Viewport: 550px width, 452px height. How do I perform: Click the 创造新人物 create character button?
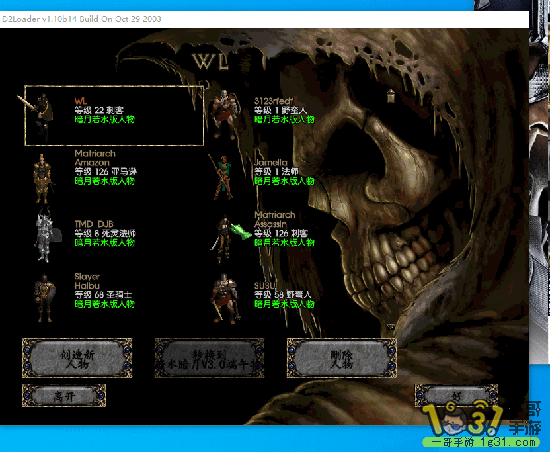coord(77,358)
